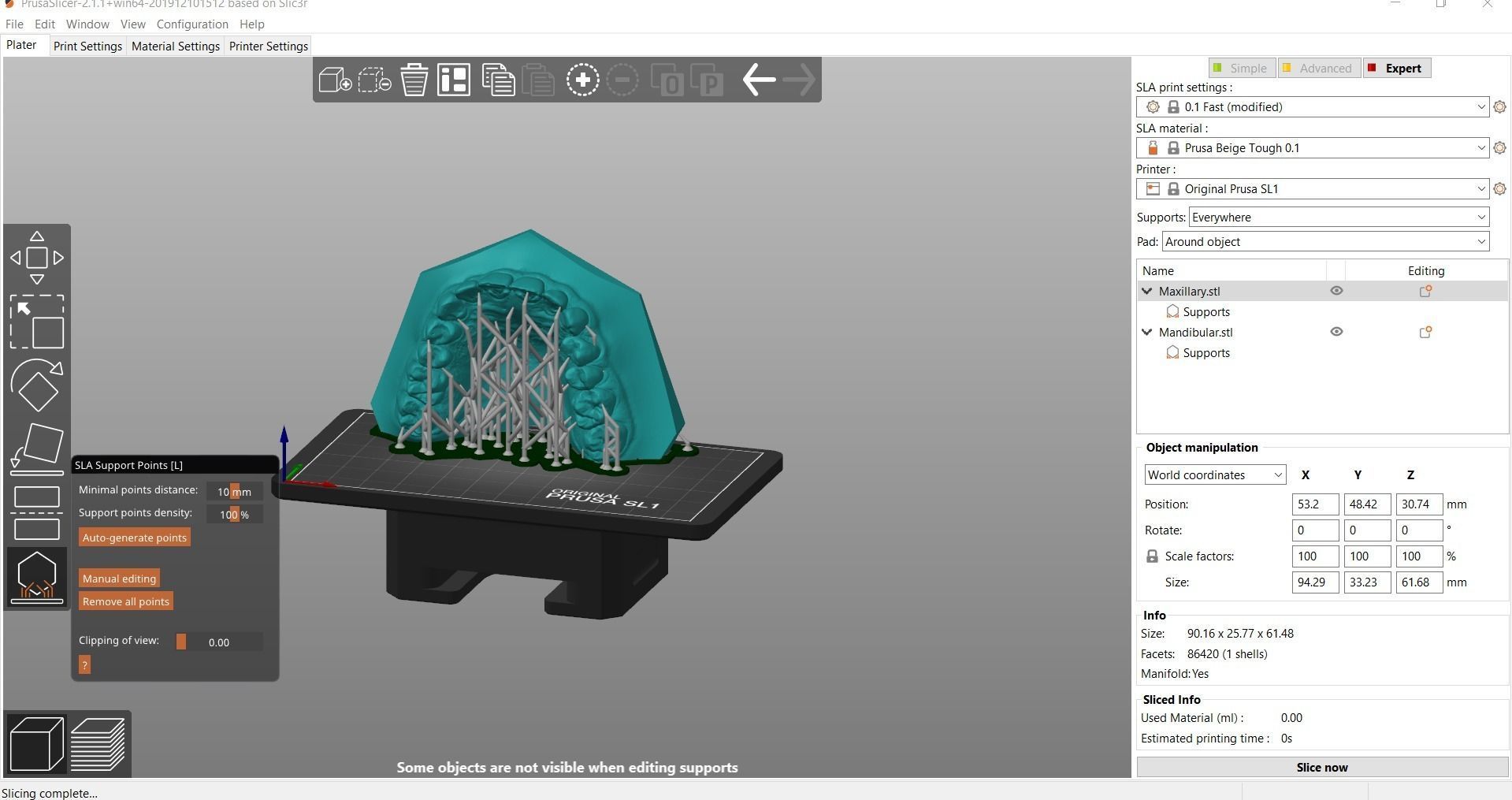Adjust Support points density slider
Viewport: 1512px width, 800px height.
[234, 514]
